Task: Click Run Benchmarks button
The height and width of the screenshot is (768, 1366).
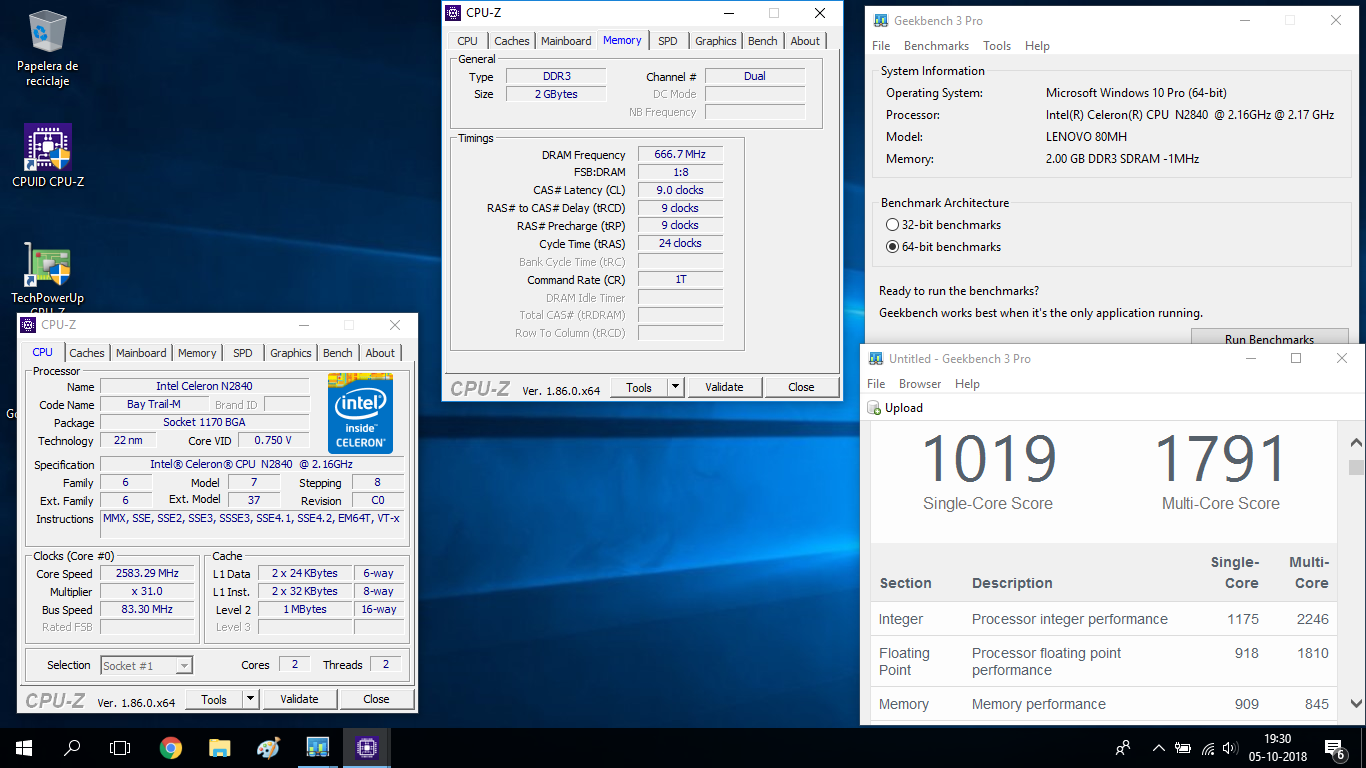Action: tap(1269, 338)
